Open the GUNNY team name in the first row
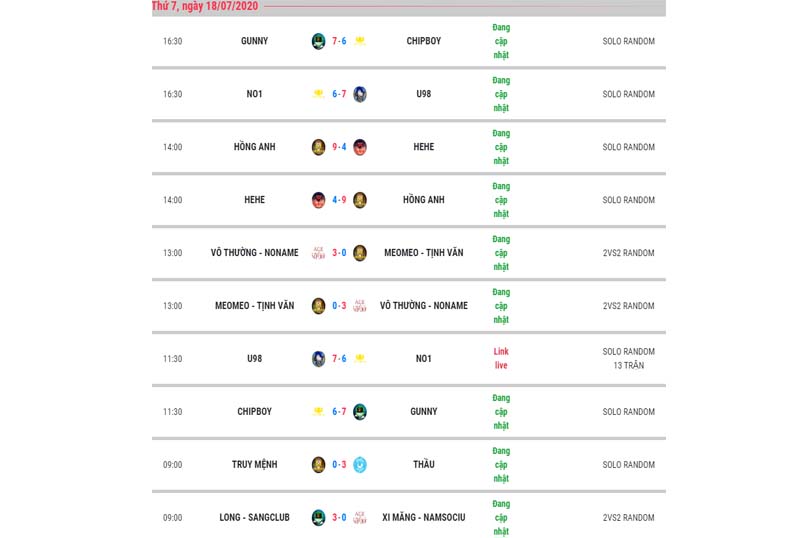This screenshot has height=538, width=800. [x=255, y=41]
